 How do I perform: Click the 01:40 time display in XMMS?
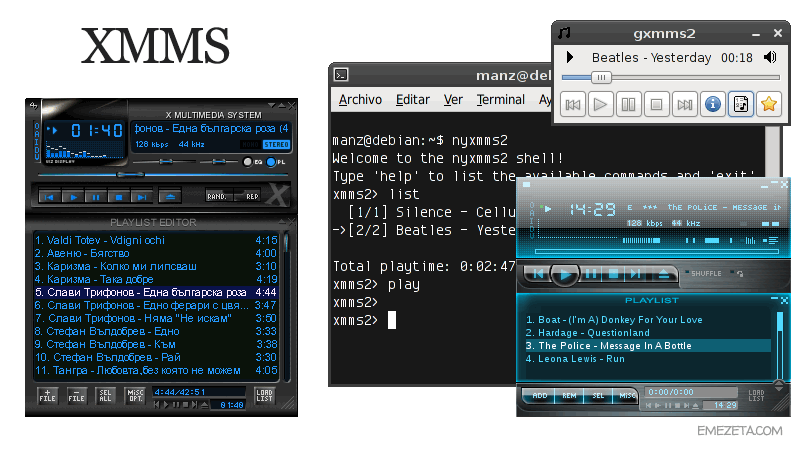click(x=96, y=131)
